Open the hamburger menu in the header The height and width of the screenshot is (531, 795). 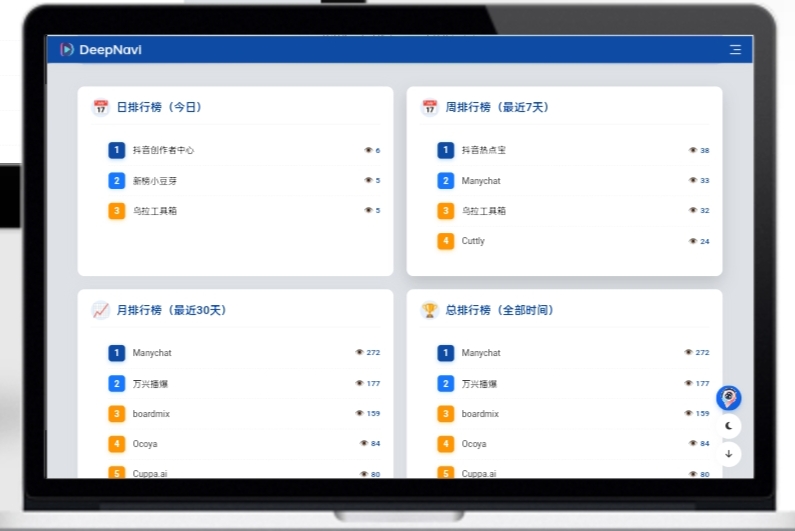pyautogui.click(x=735, y=49)
